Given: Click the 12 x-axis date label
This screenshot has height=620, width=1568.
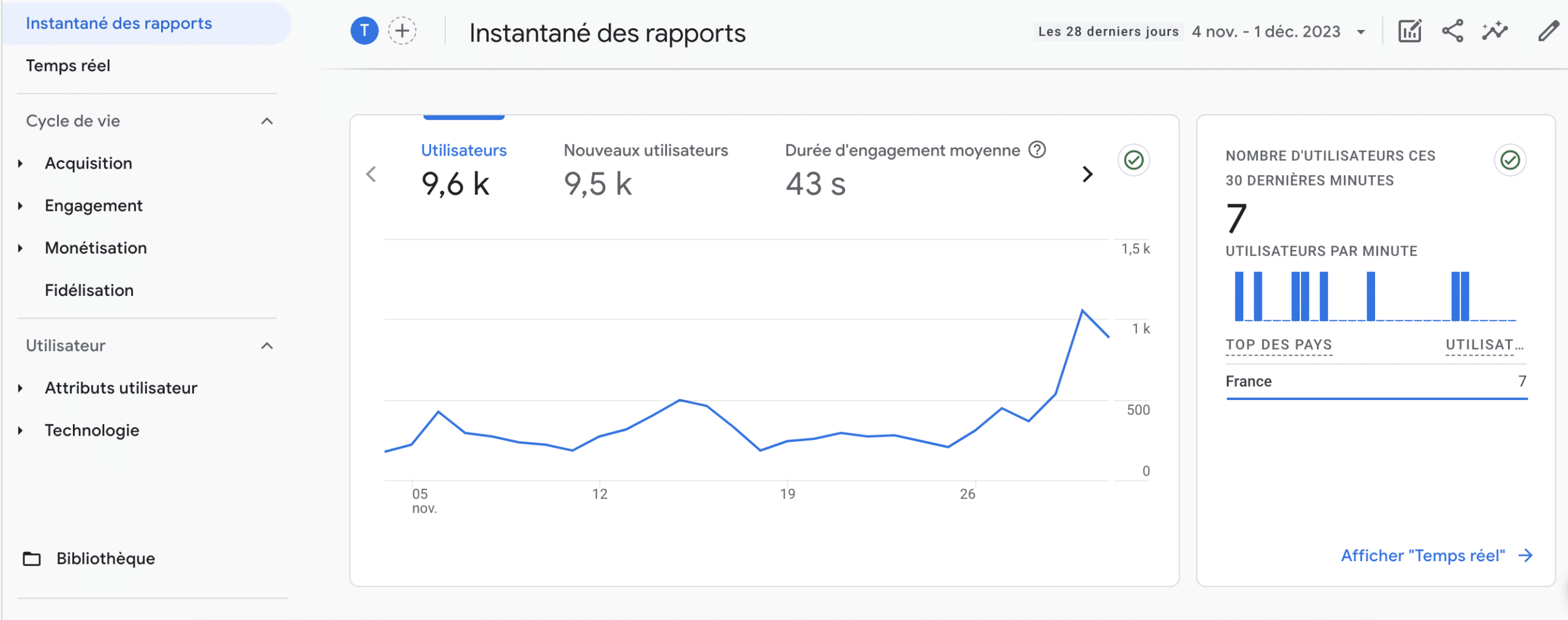Looking at the screenshot, I should 600,494.
